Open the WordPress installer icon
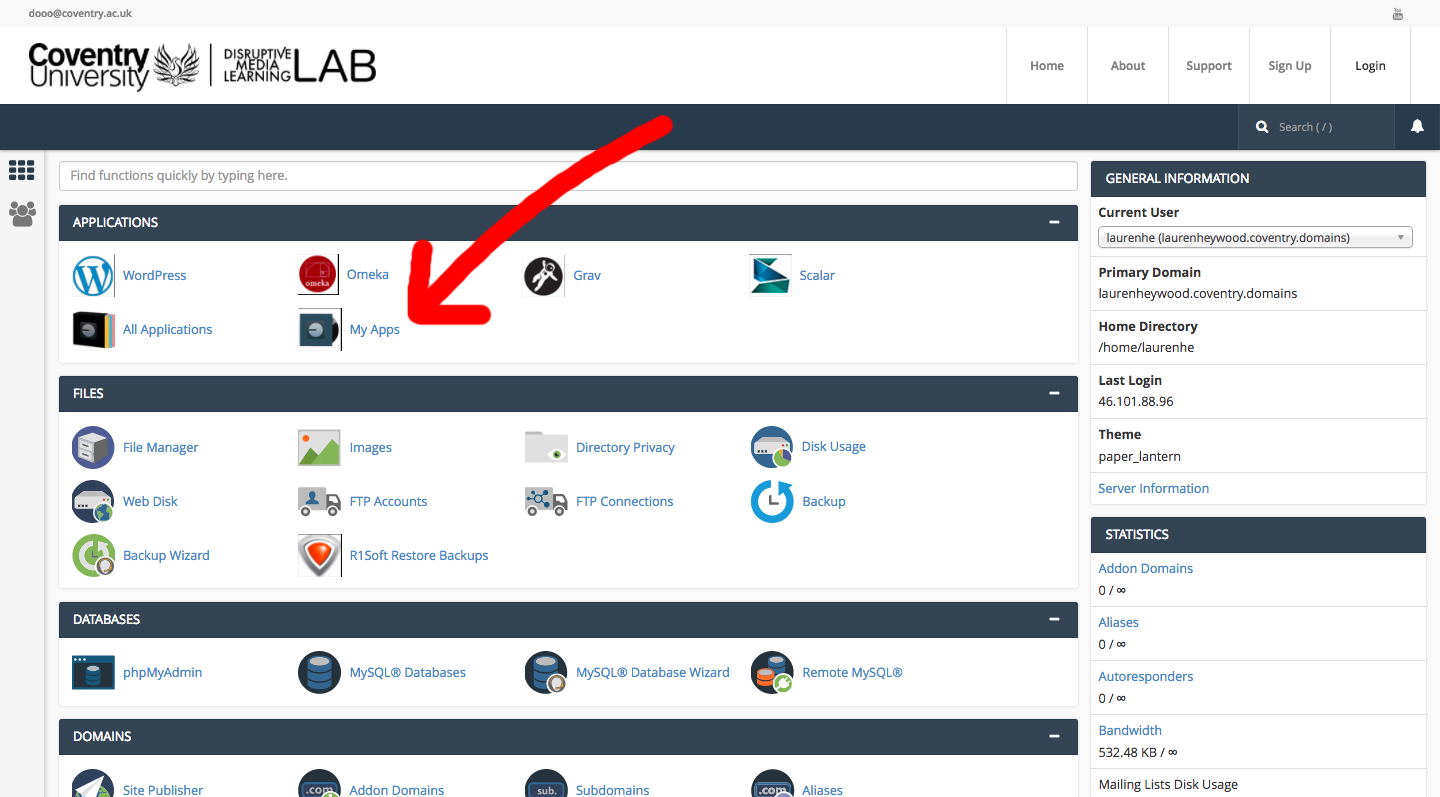 [93, 275]
